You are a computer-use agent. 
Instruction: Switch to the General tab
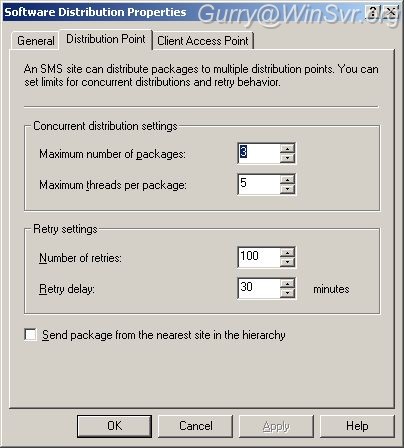tap(36, 41)
